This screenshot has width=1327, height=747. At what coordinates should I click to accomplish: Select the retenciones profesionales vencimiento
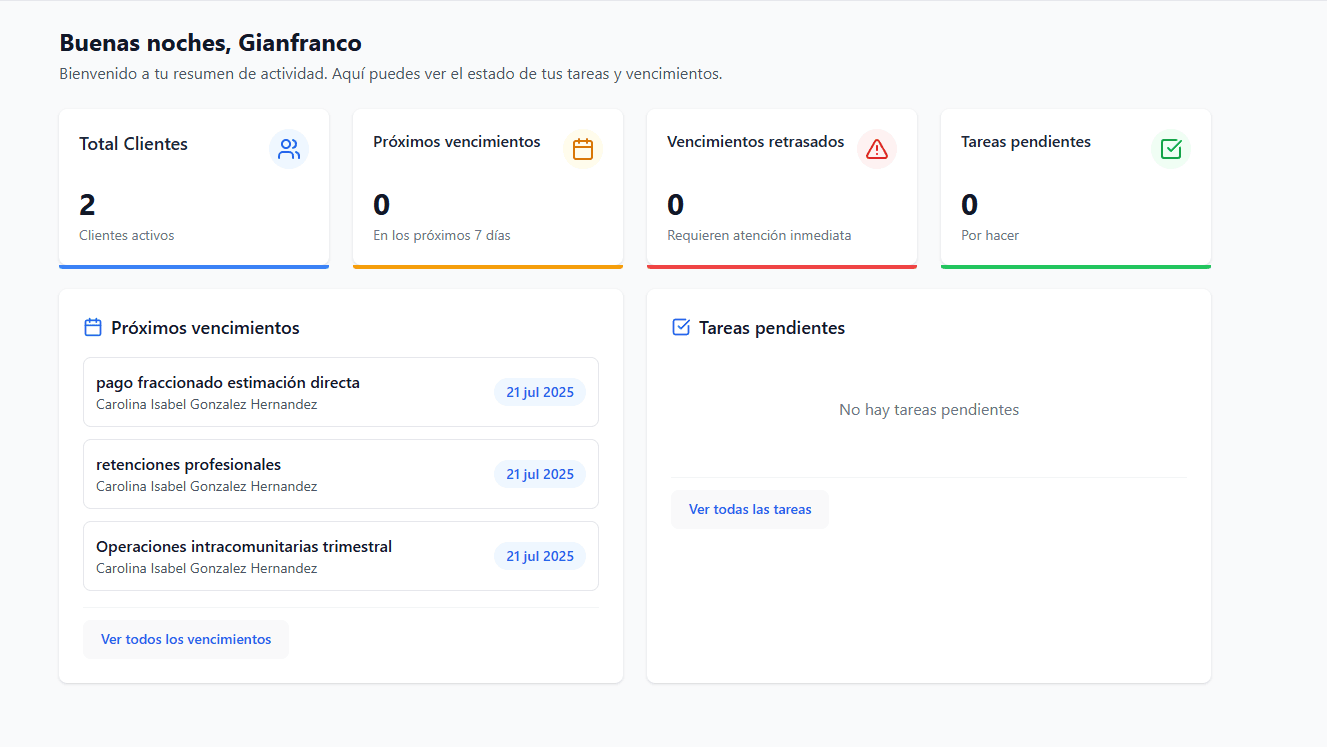point(340,474)
